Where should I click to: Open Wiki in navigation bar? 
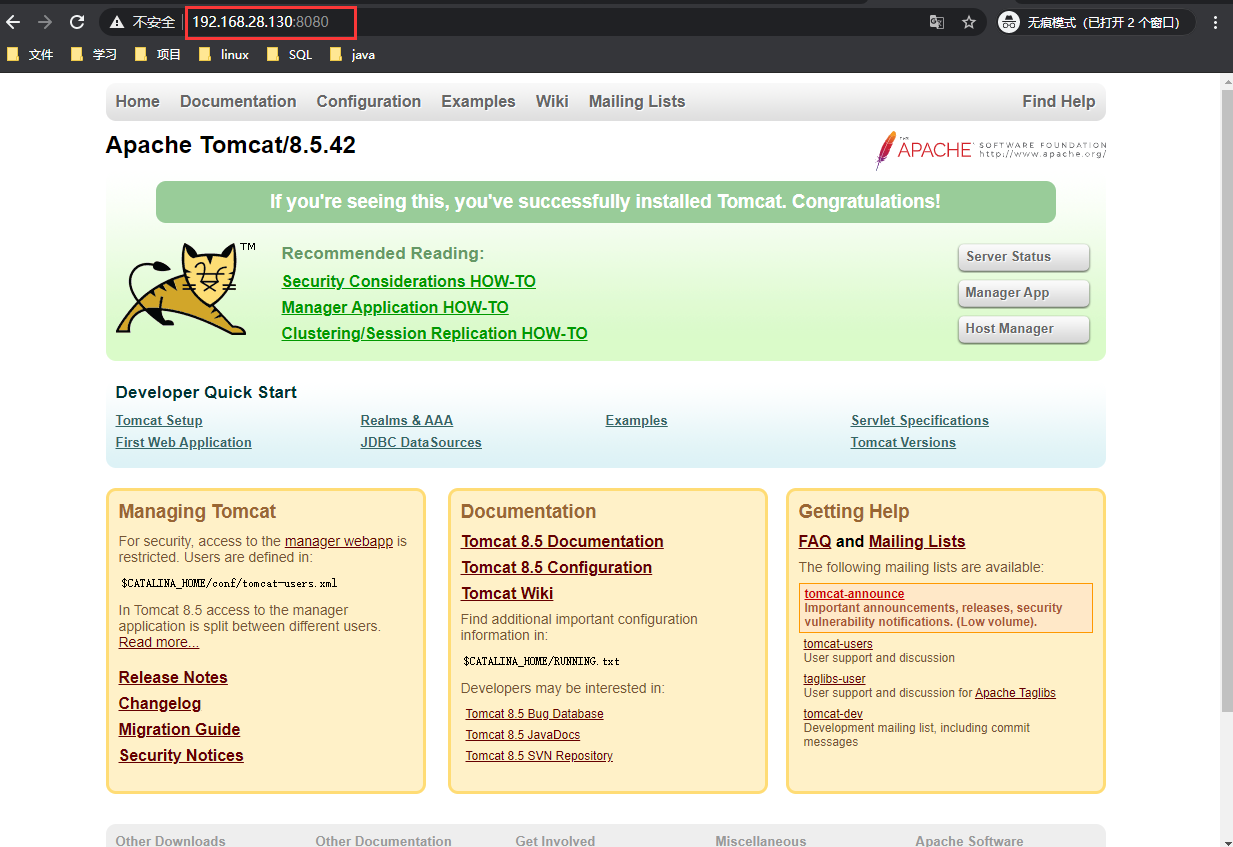pyautogui.click(x=552, y=102)
